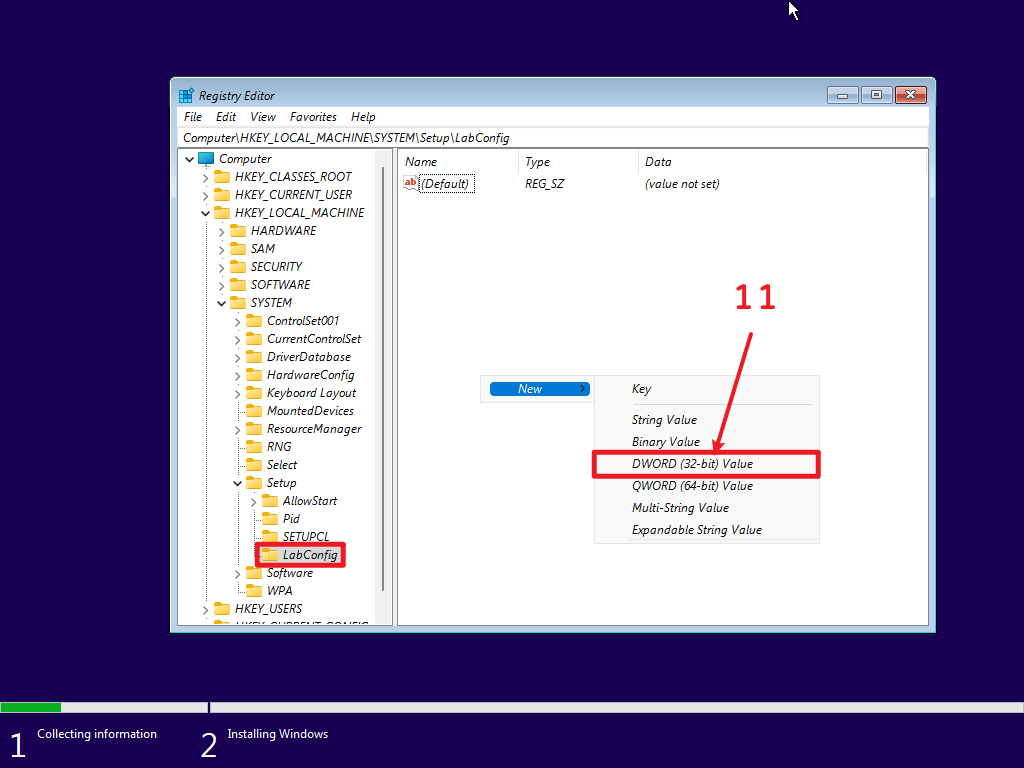This screenshot has width=1024, height=768.
Task: Click the (Default) string value icon
Action: pos(410,183)
